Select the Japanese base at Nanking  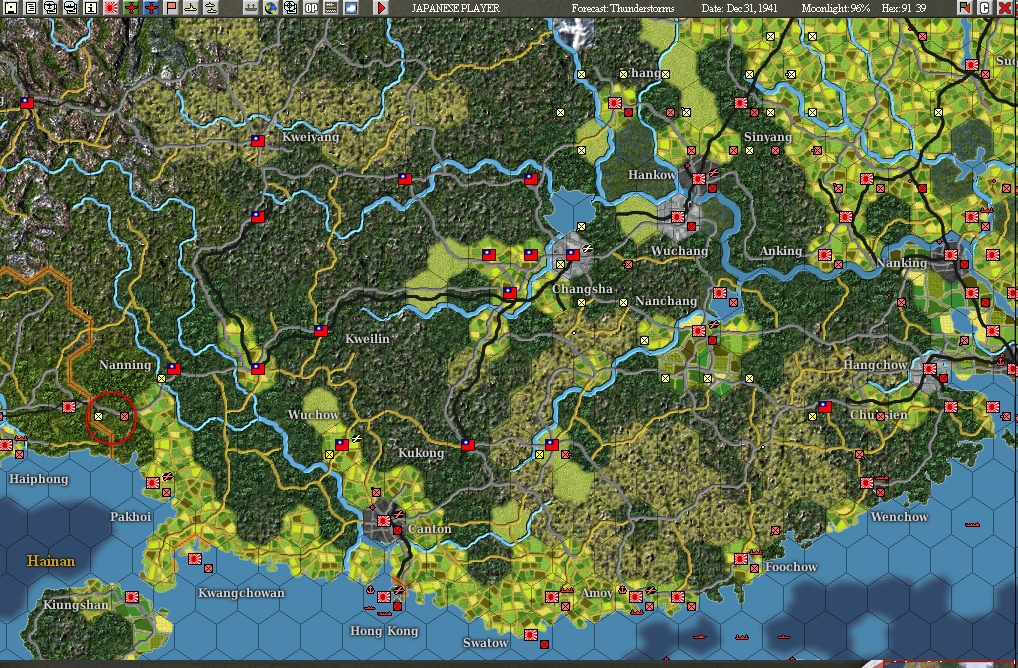(950, 254)
